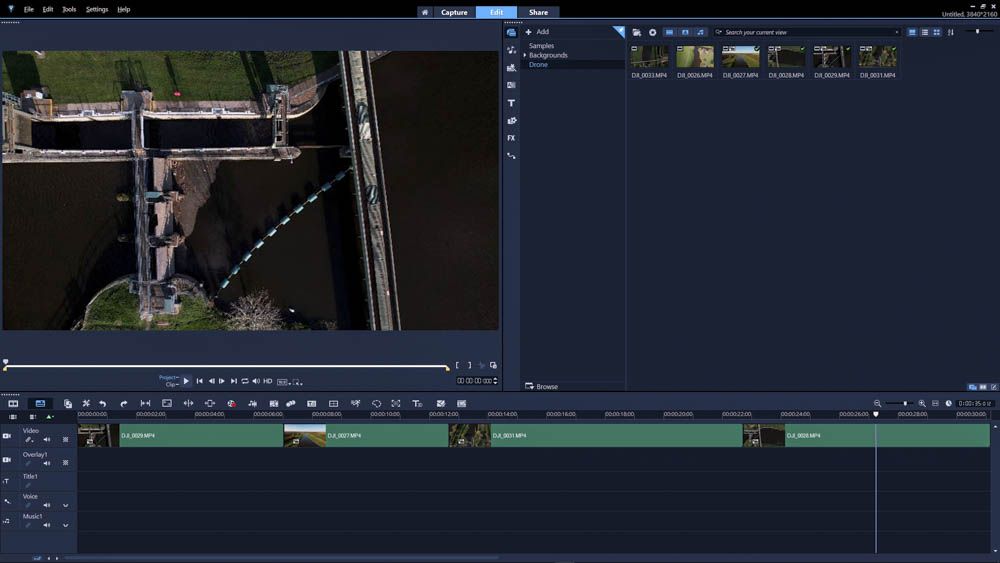1000x563 pixels.
Task: Click the Play button in preview
Action: [186, 381]
